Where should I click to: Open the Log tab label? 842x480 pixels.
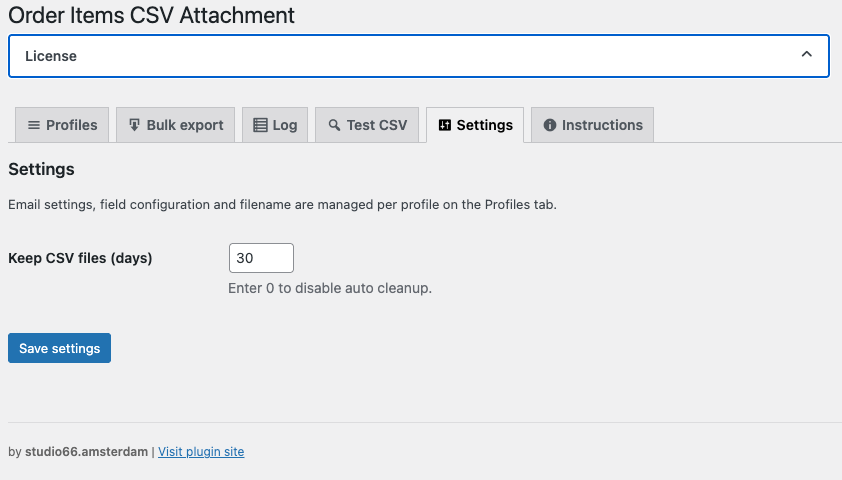tap(285, 125)
